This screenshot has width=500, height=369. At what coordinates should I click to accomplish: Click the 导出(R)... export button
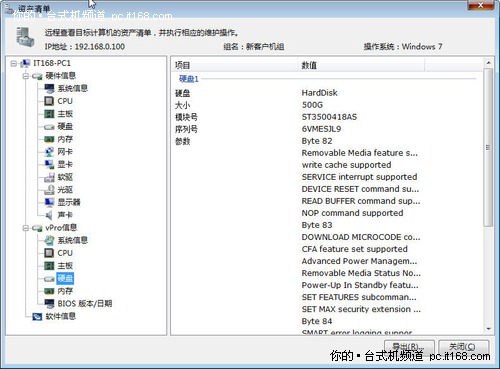tap(409, 347)
